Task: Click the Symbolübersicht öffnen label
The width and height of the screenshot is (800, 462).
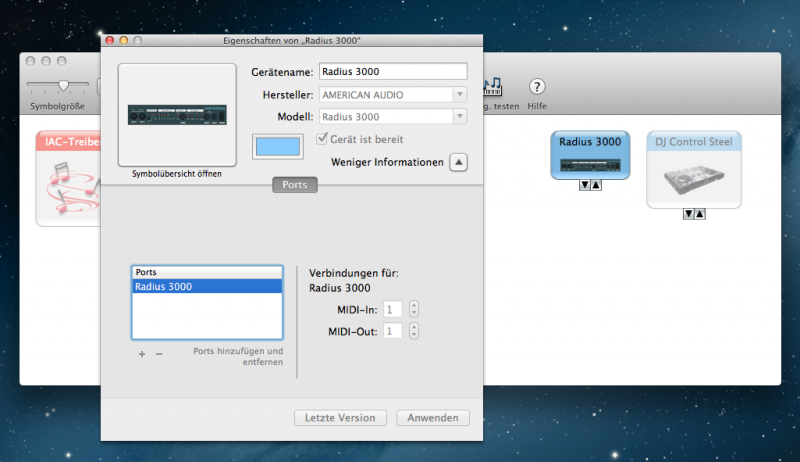Action: point(177,174)
